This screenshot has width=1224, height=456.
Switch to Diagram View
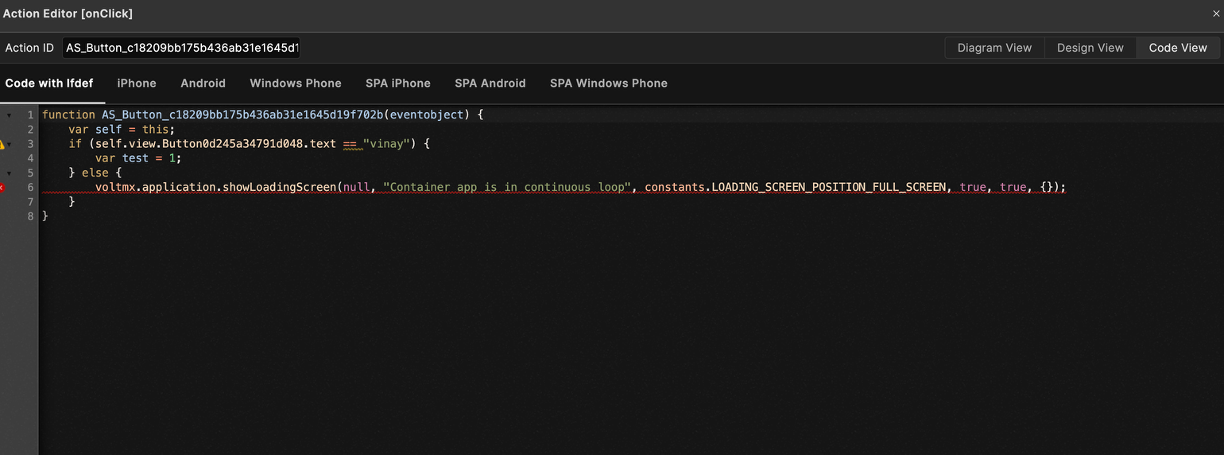pyautogui.click(x=994, y=48)
